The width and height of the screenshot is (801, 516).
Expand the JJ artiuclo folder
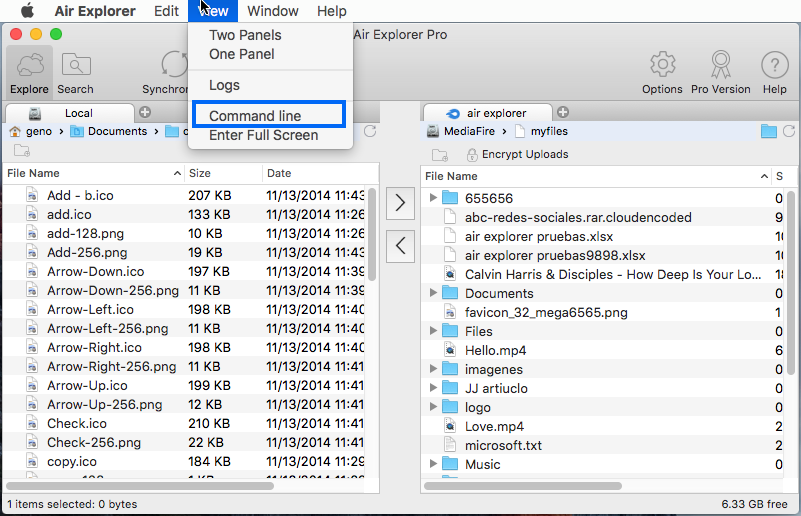(x=433, y=388)
